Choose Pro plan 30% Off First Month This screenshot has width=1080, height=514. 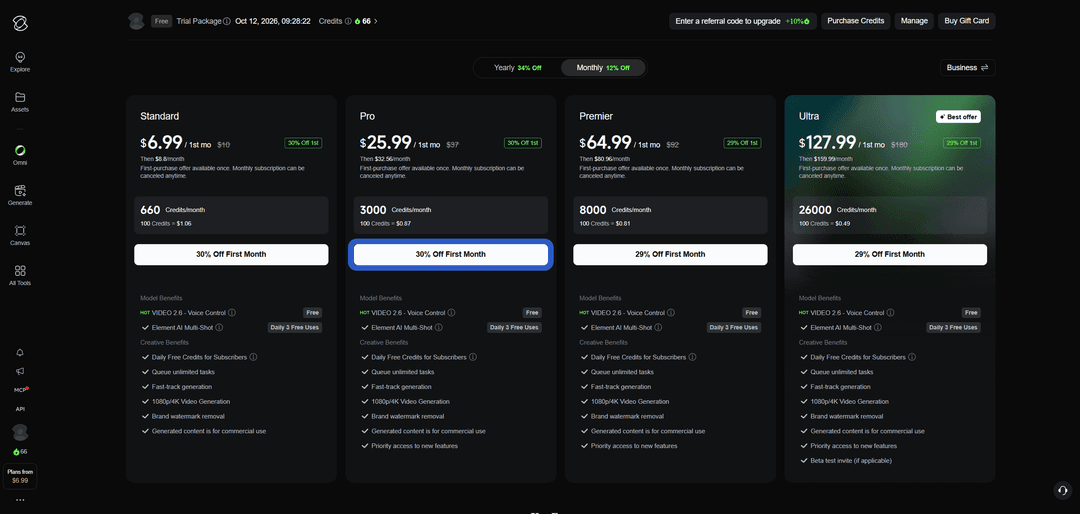pos(450,254)
